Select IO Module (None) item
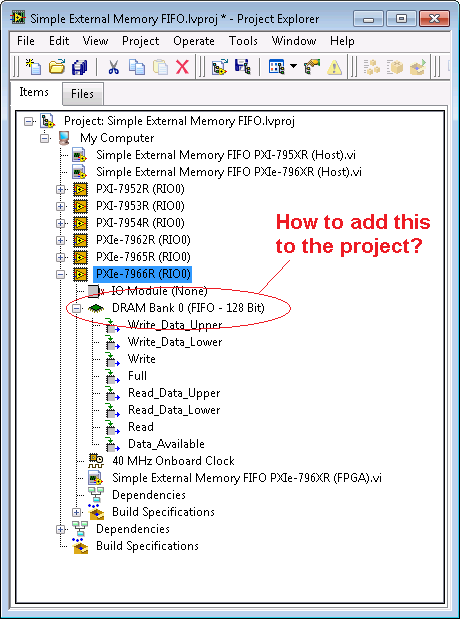 click(159, 291)
